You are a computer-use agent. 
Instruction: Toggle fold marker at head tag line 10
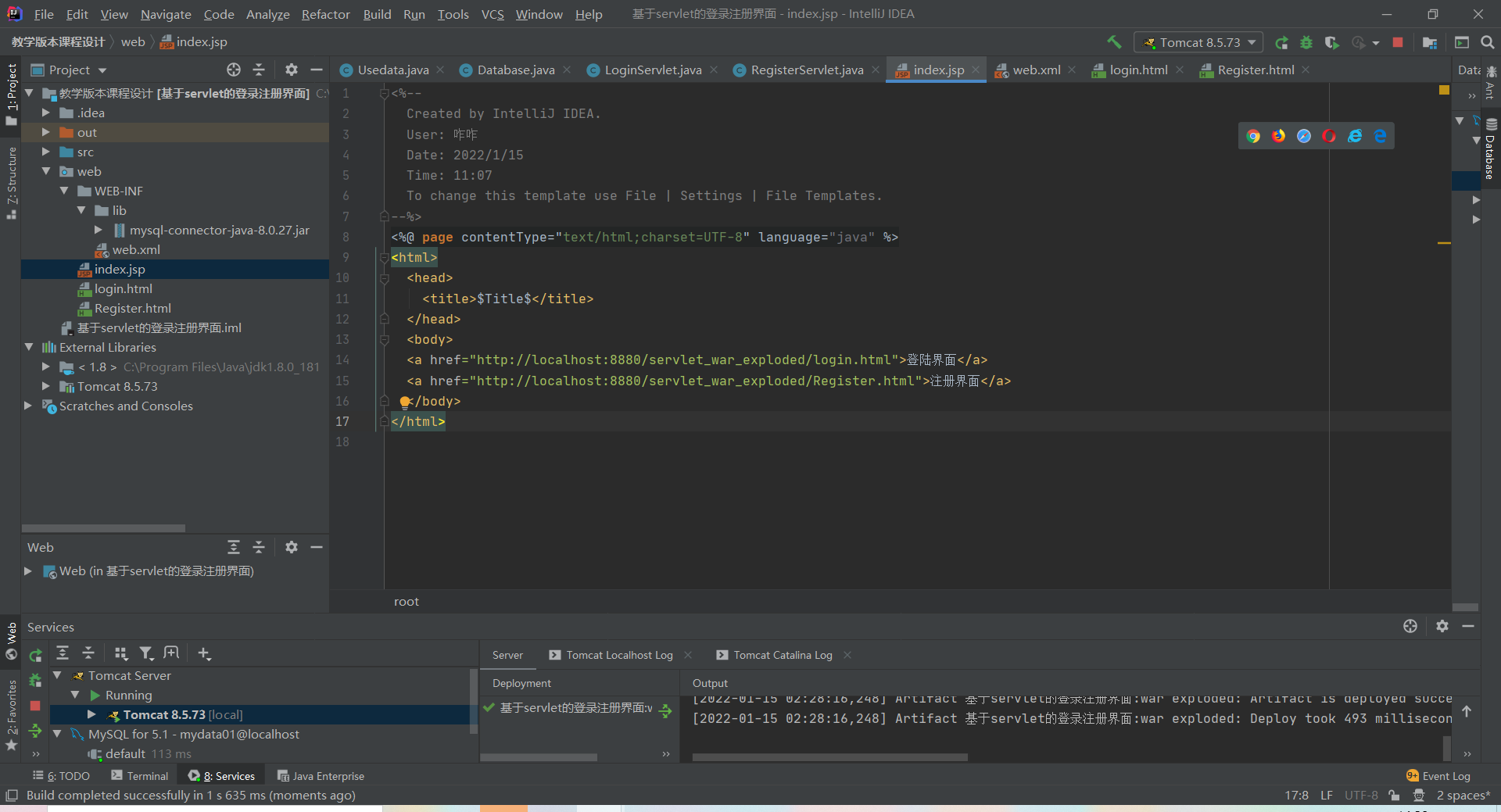385,277
